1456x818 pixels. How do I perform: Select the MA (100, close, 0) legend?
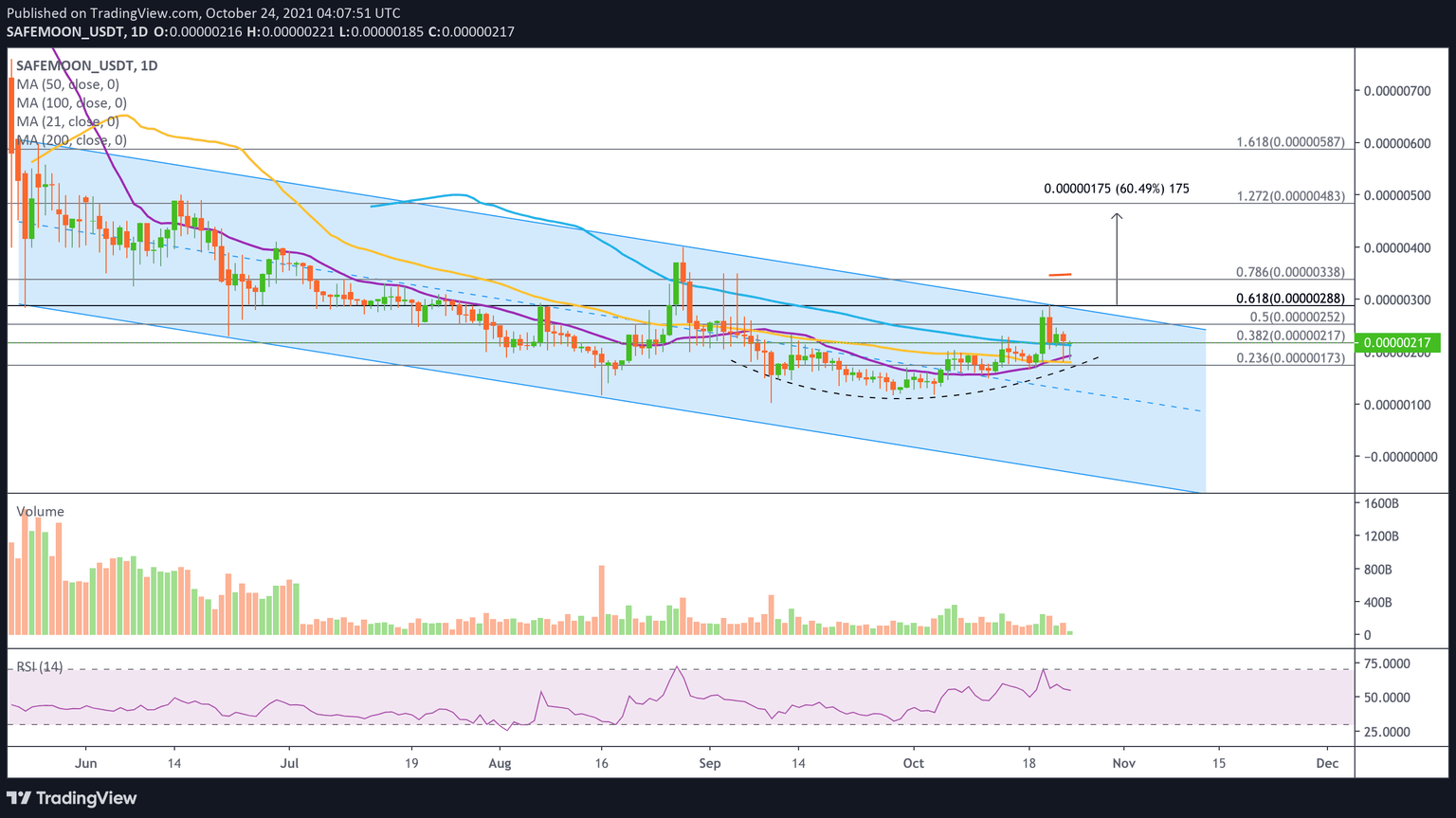click(x=71, y=102)
